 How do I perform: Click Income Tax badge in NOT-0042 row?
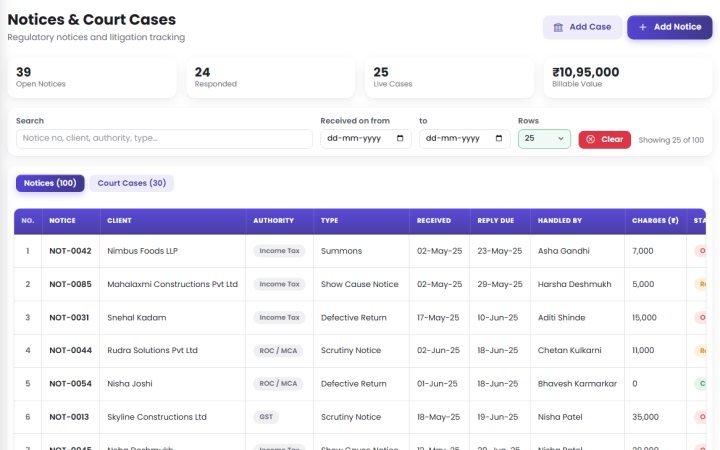pyautogui.click(x=279, y=251)
